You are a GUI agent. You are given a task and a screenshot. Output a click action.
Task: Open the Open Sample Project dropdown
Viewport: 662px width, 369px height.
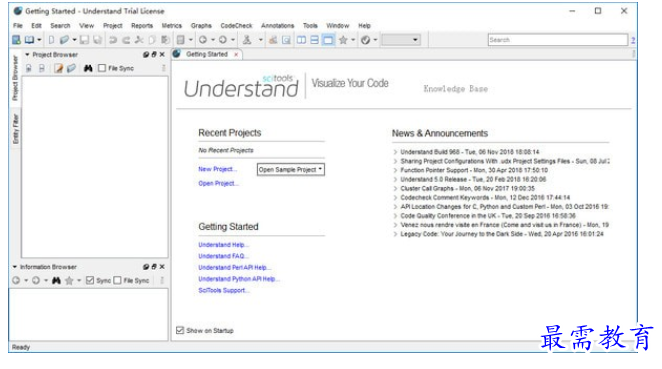[290, 169]
